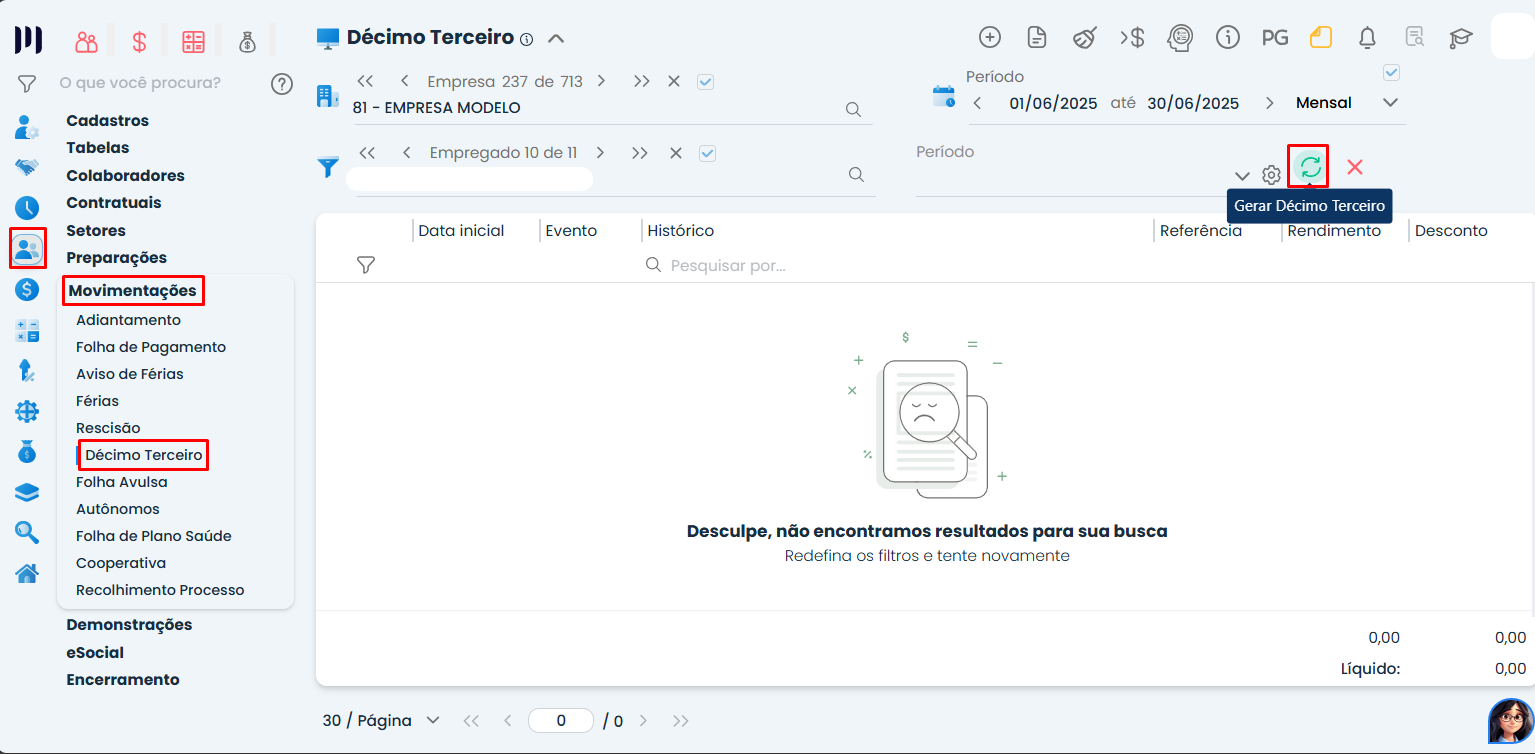The image size is (1535, 754).
Task: Expand the Demonstrações section
Action: pyautogui.click(x=129, y=624)
